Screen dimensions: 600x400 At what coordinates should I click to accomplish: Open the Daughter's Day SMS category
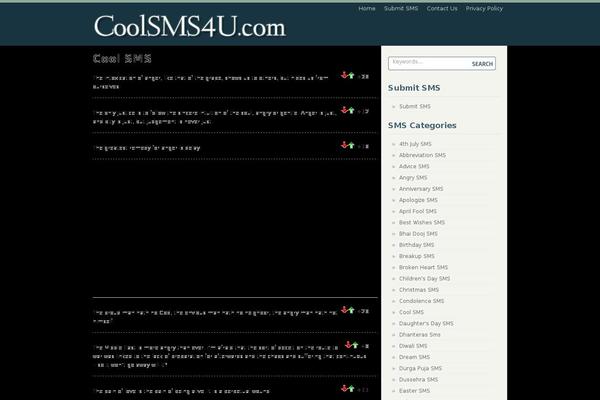tap(426, 323)
